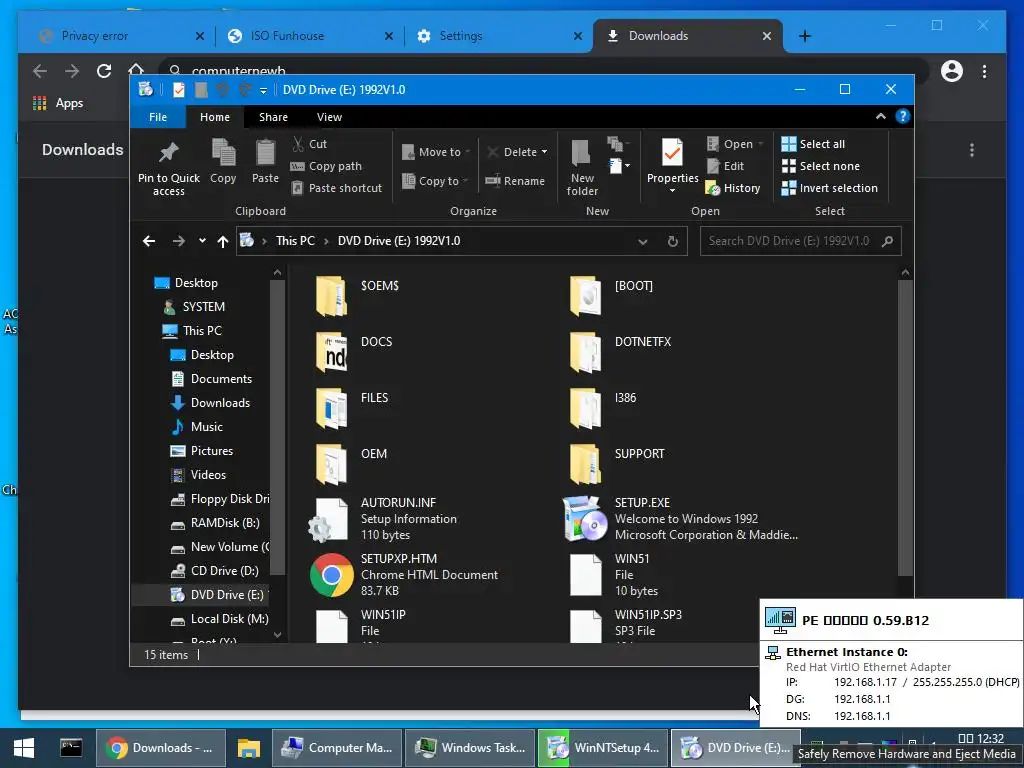Open the Open command dropdown arrow
The width and height of the screenshot is (1024, 768).
click(x=760, y=144)
